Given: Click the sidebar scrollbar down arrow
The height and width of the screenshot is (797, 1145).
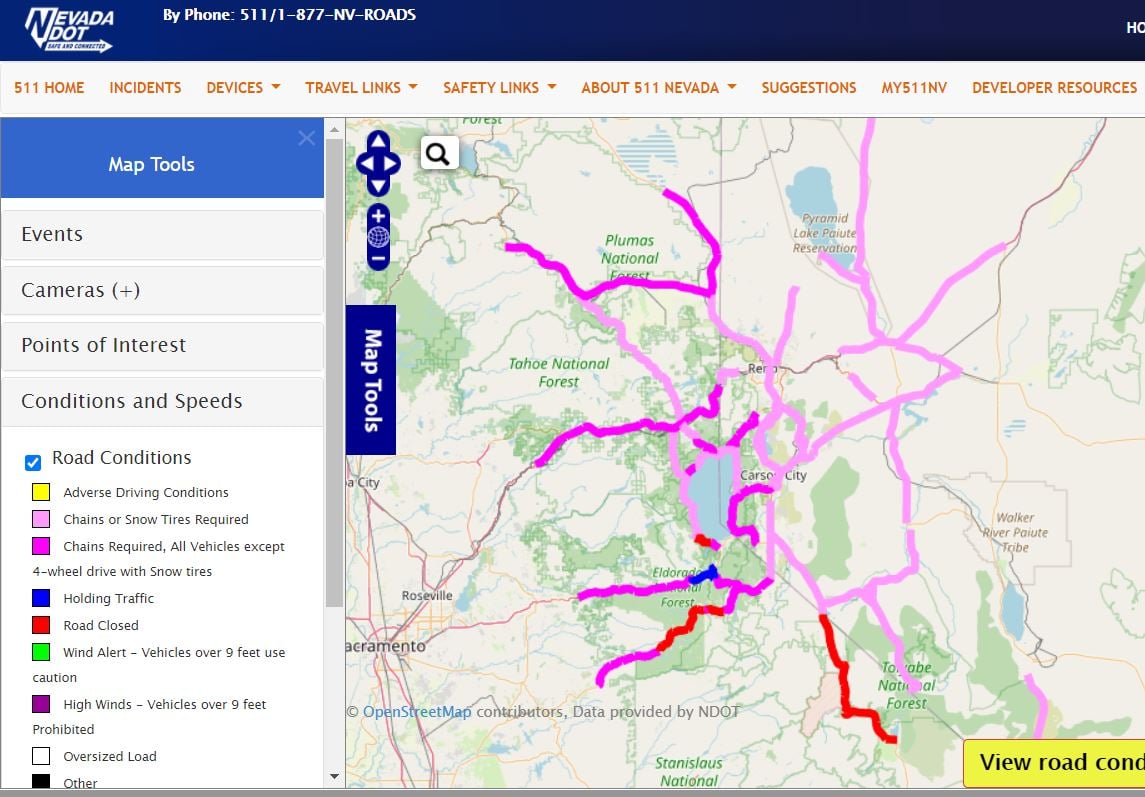Looking at the screenshot, I should click(x=334, y=777).
